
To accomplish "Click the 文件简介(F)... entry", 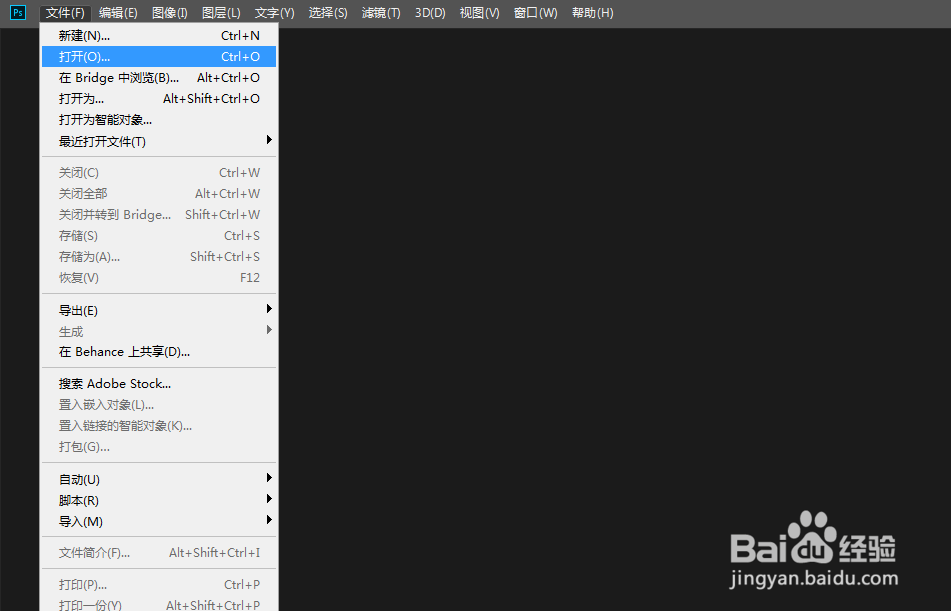I will tap(159, 553).
